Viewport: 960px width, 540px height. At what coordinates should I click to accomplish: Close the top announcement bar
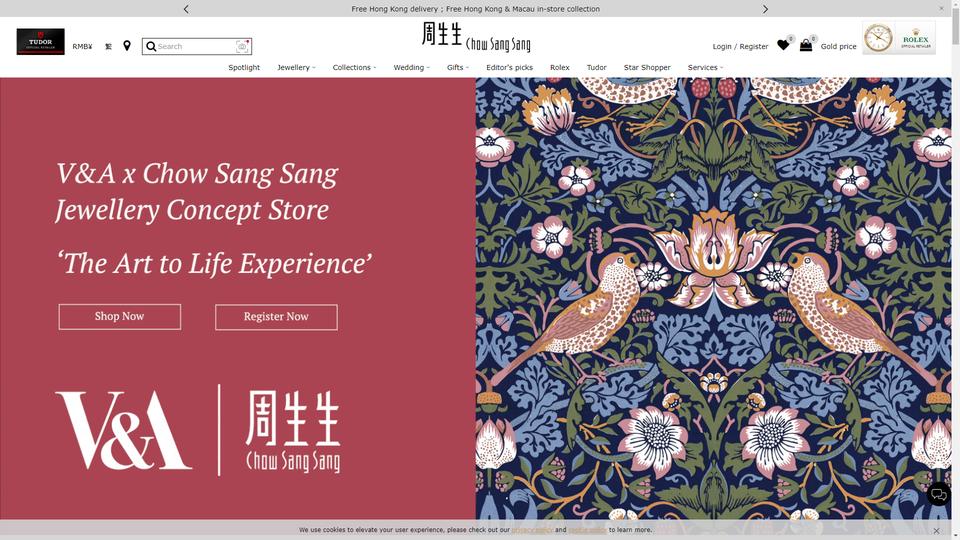tap(942, 9)
